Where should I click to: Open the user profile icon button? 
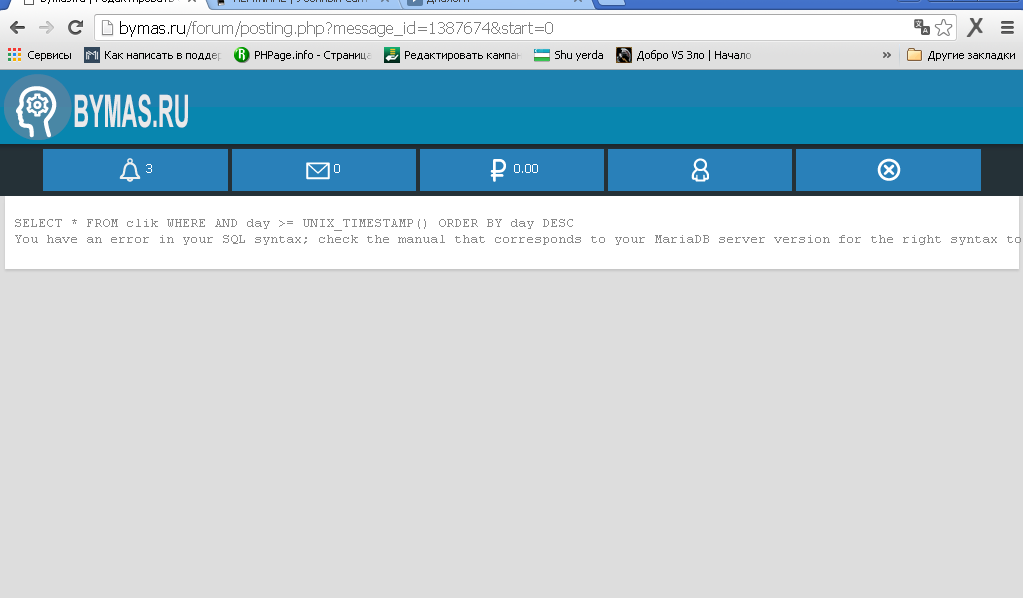pos(700,170)
